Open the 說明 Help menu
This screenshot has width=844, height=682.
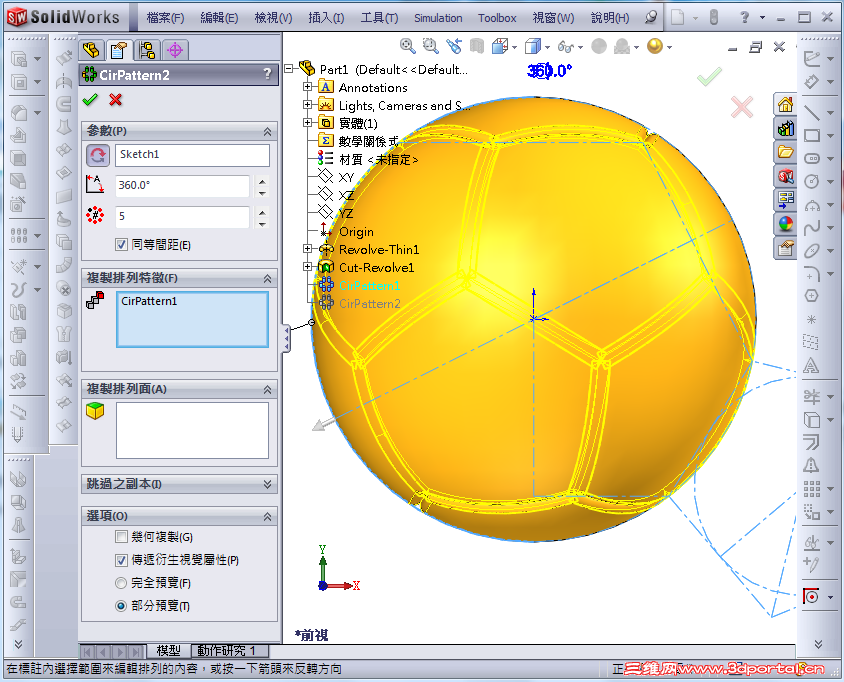(x=610, y=18)
